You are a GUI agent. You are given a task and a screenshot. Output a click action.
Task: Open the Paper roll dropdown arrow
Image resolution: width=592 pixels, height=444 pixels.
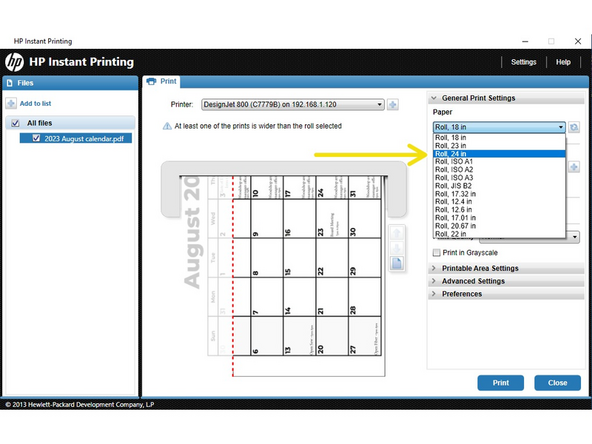(x=561, y=127)
